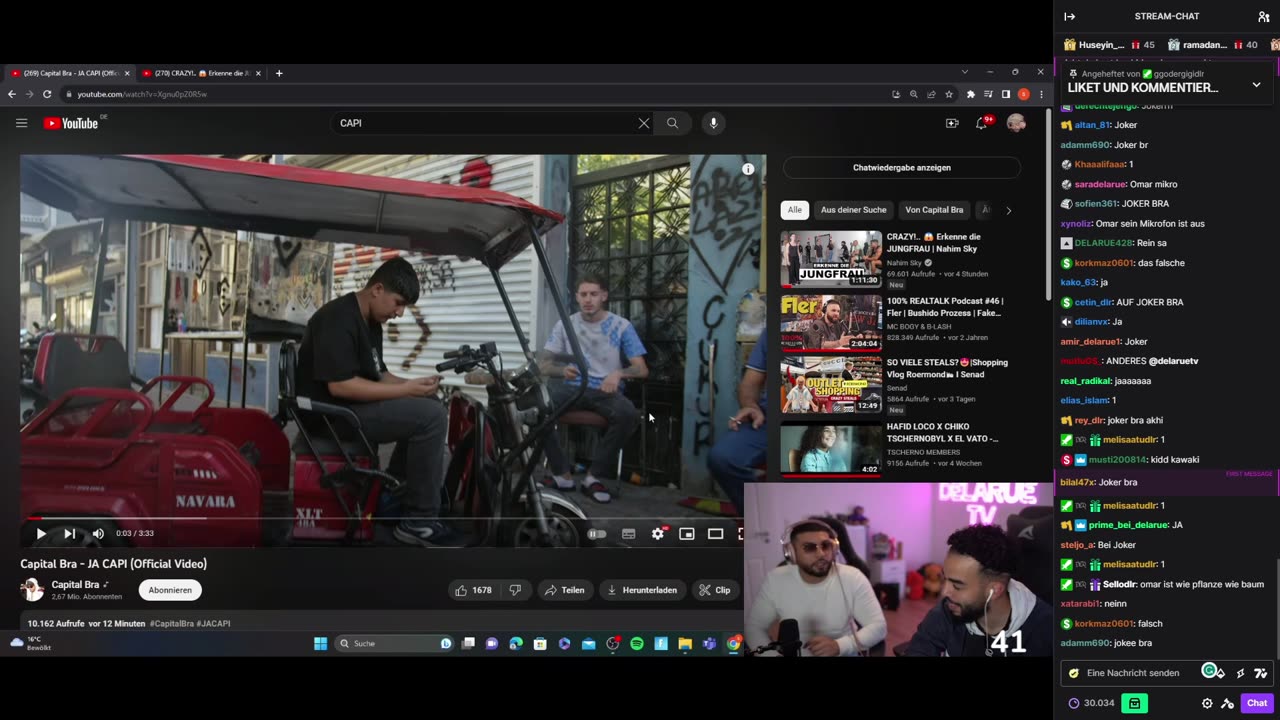The image size is (1280, 720).
Task: Open the browser tab search dropdown
Action: (964, 72)
